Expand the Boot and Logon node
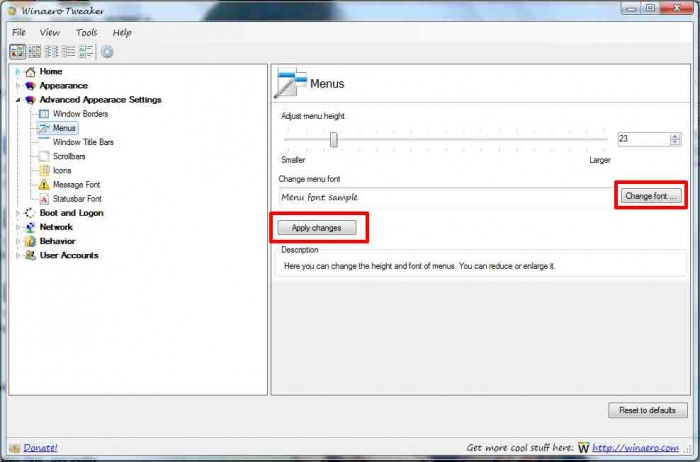The height and width of the screenshot is (462, 700). tap(18, 213)
